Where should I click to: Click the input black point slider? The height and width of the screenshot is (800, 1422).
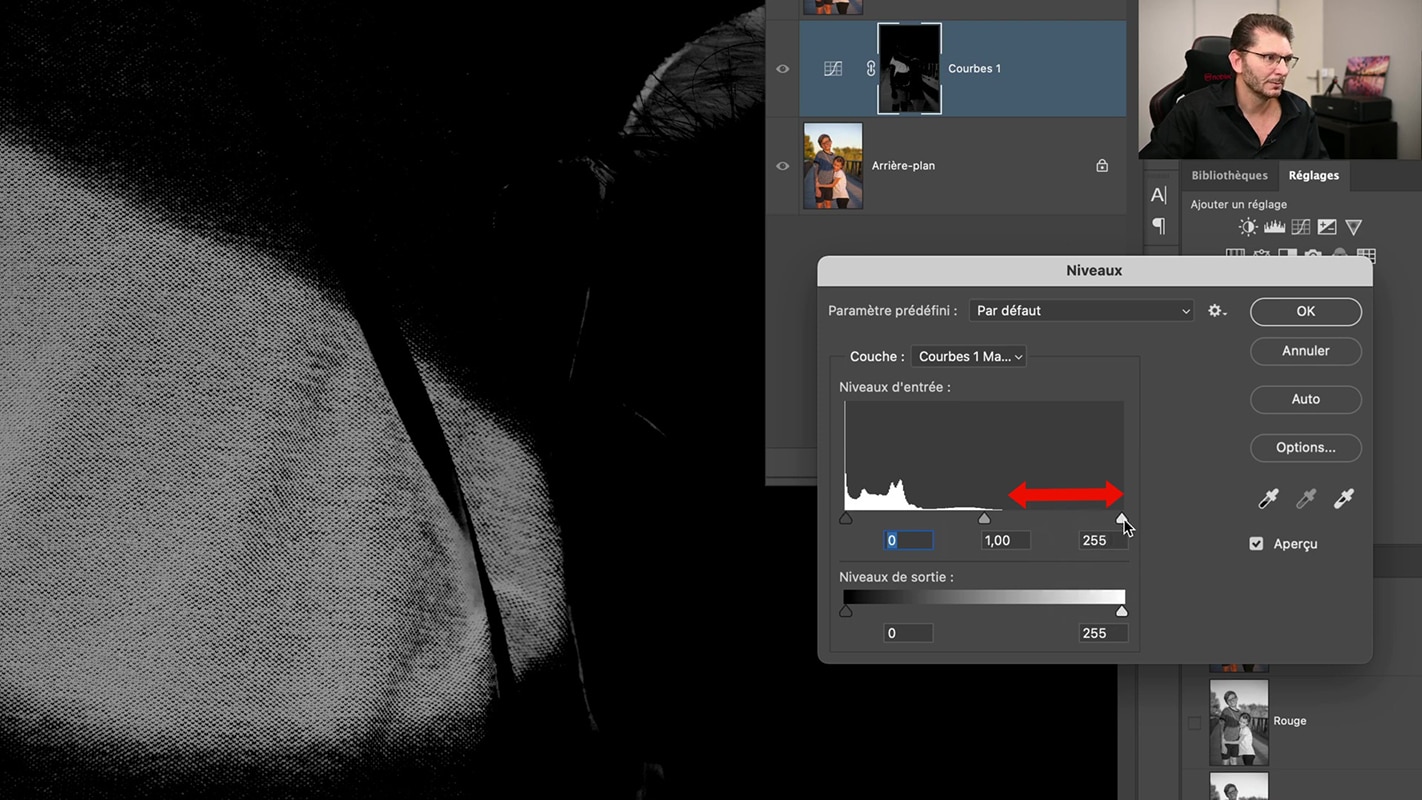point(846,519)
